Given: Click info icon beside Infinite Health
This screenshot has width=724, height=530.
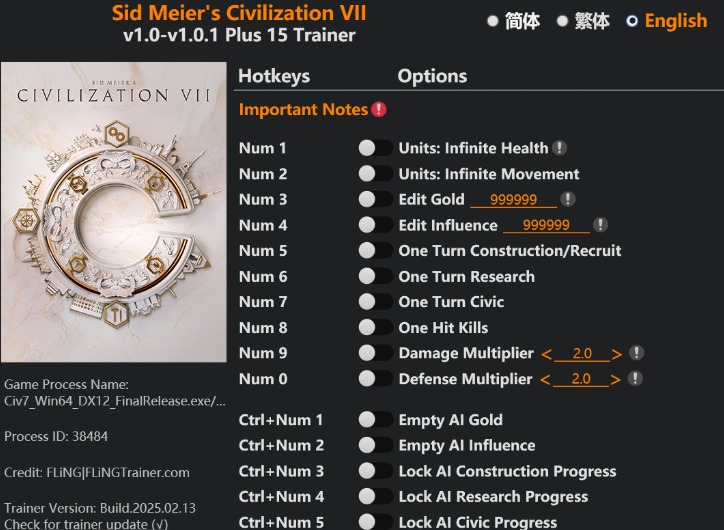Looking at the screenshot, I should pos(560,148).
